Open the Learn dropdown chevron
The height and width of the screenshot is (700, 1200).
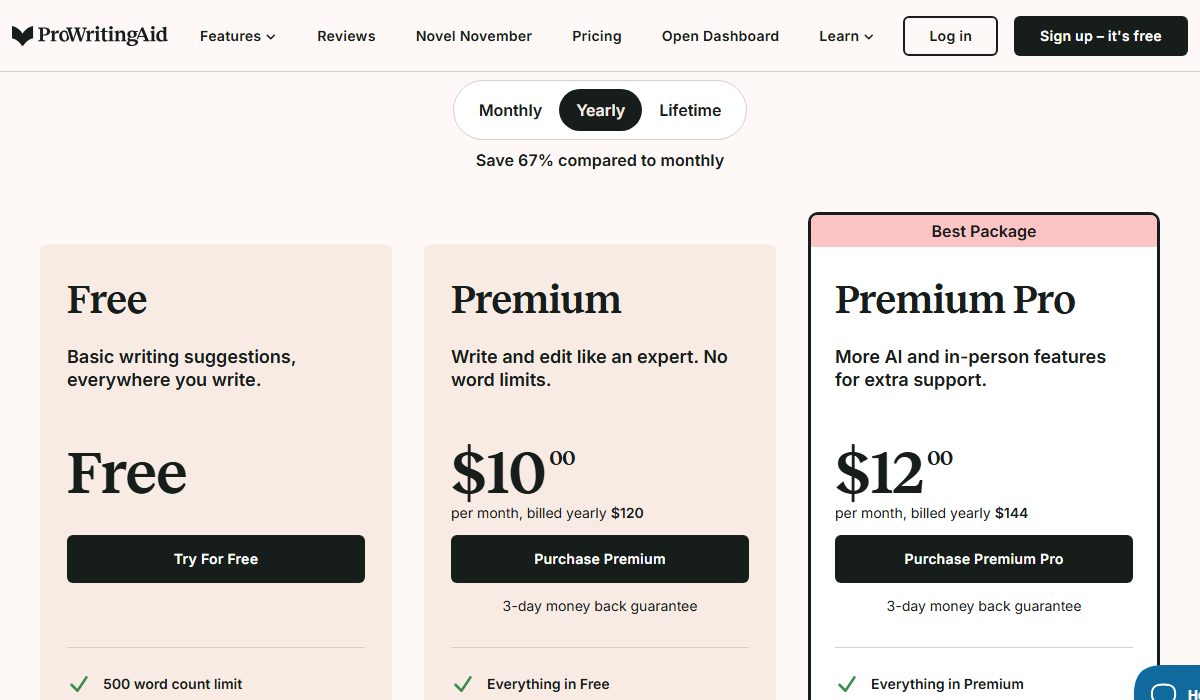click(867, 37)
